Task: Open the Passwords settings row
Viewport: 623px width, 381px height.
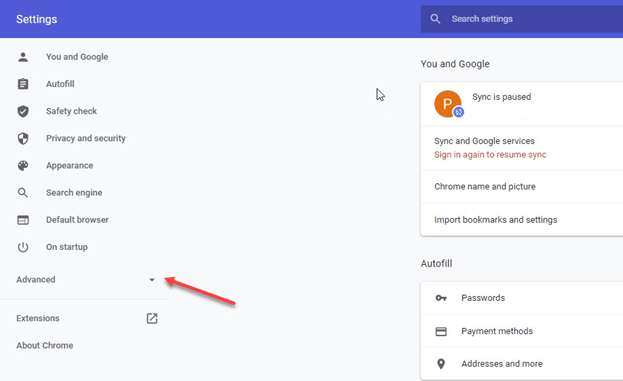Action: [x=522, y=298]
